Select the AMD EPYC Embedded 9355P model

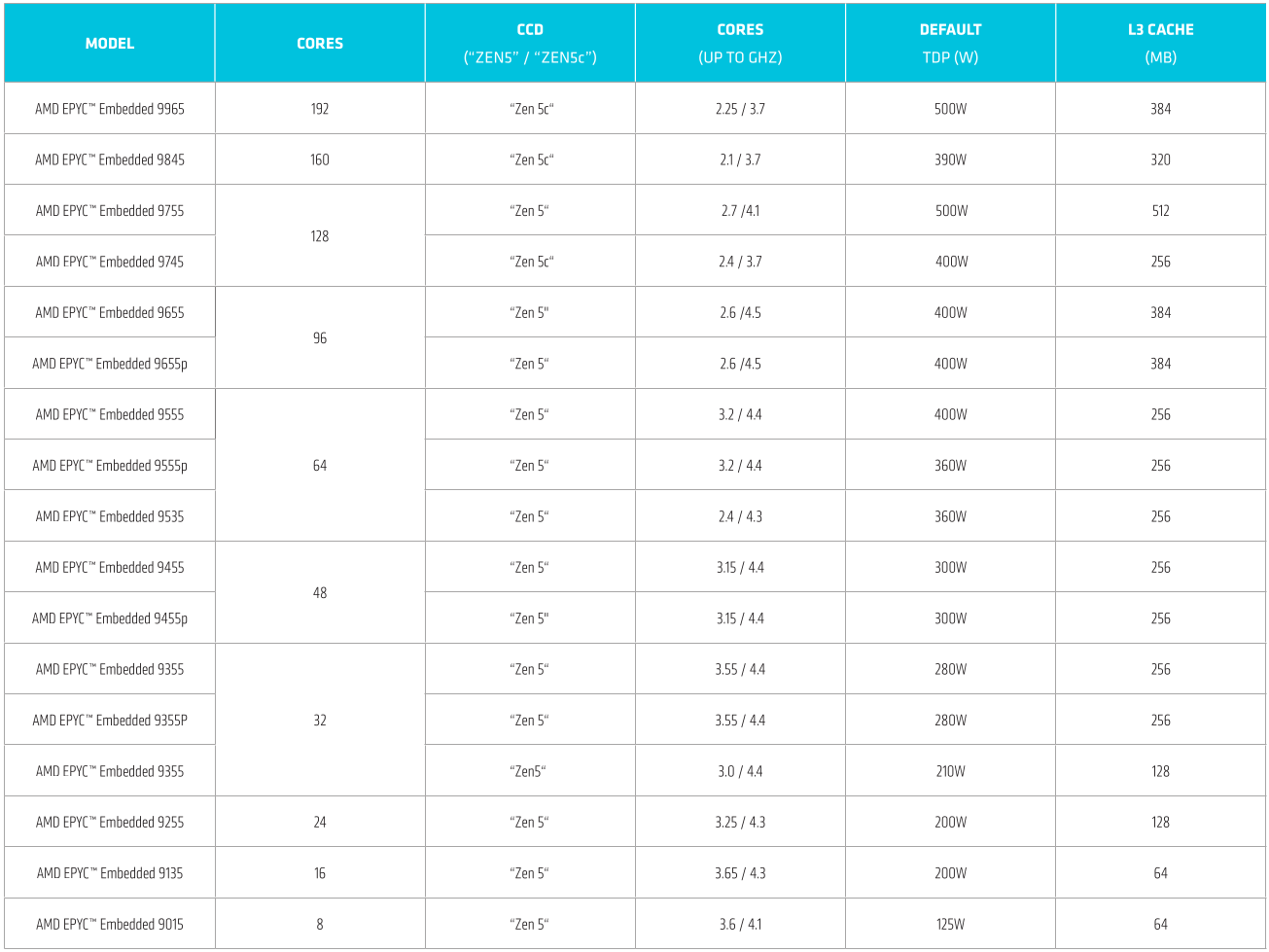(110, 721)
